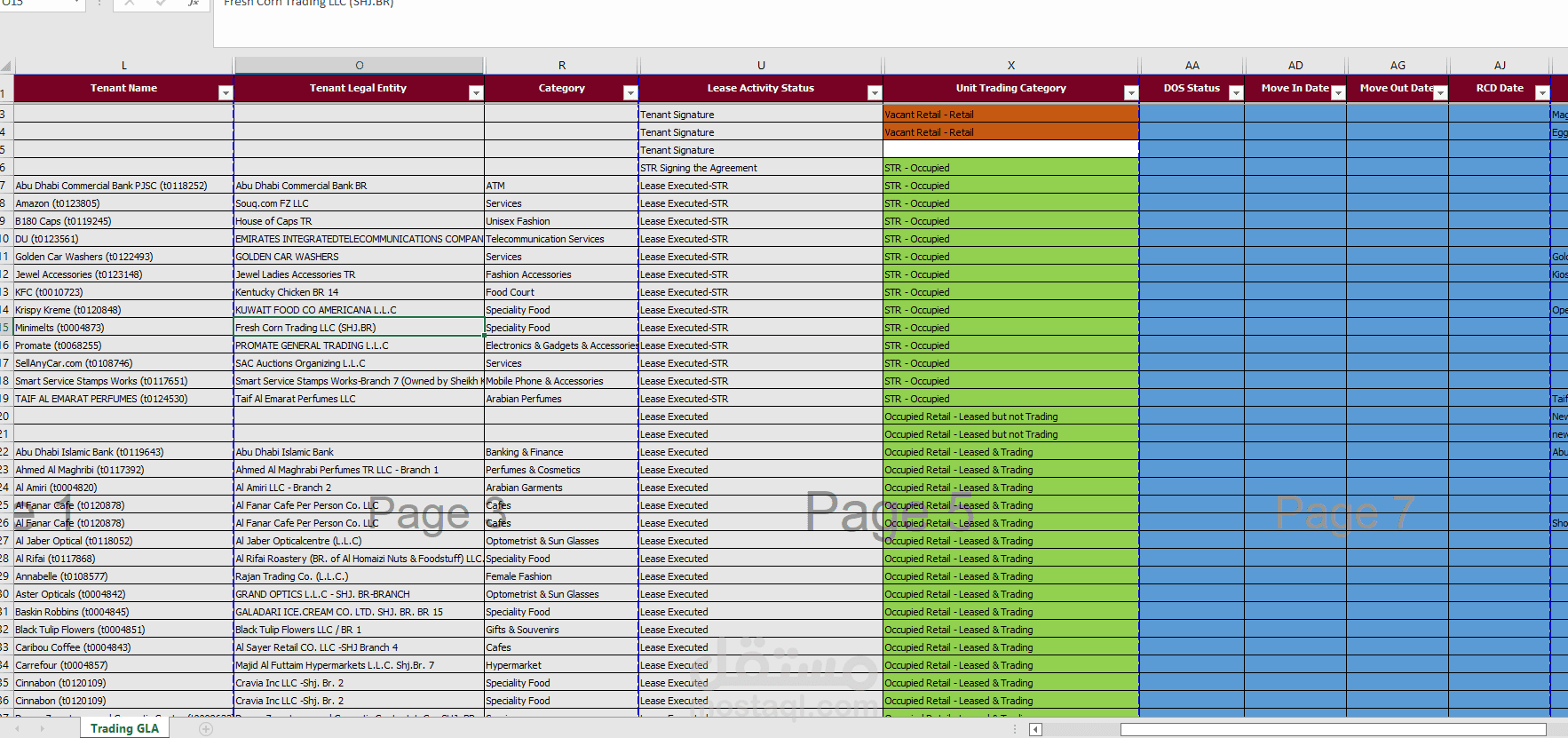This screenshot has width=1568, height=738.
Task: Open the Lease Activity Status filter dropdown
Action: click(875, 93)
